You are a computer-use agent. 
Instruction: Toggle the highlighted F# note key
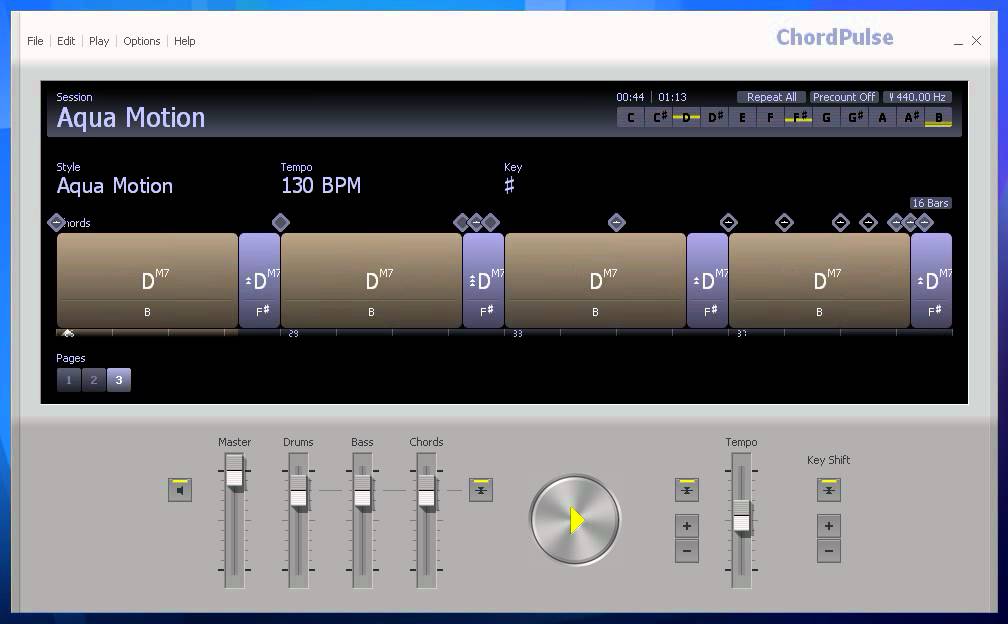[798, 118]
